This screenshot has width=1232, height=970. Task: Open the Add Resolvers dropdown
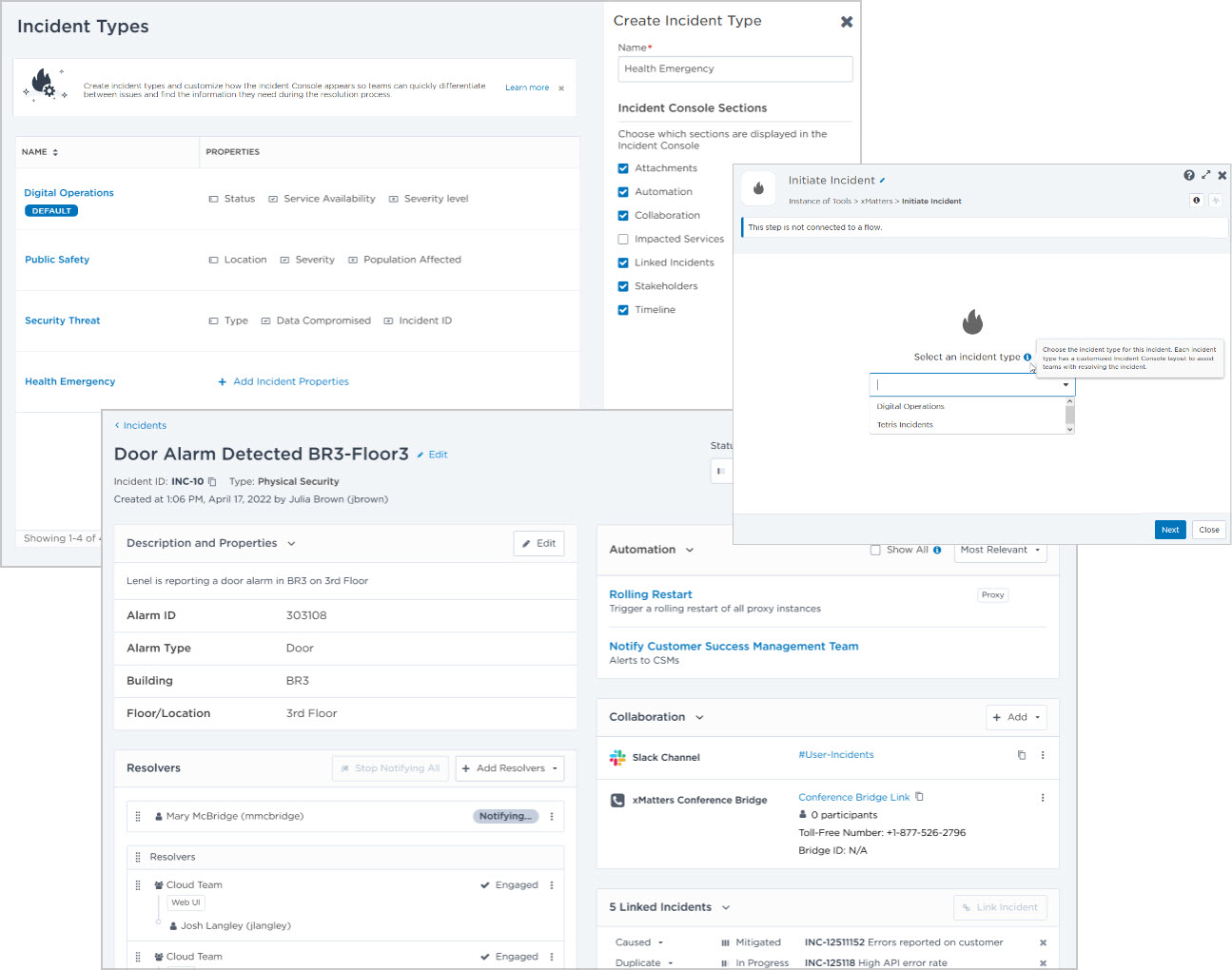click(510, 768)
